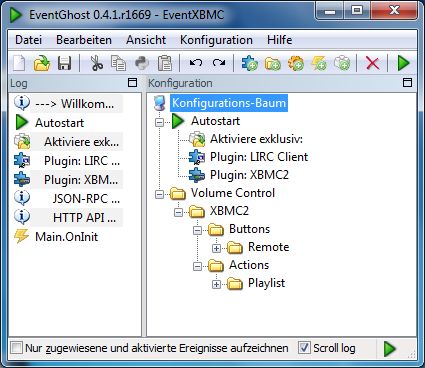Open the Datei menu

pyautogui.click(x=29, y=40)
